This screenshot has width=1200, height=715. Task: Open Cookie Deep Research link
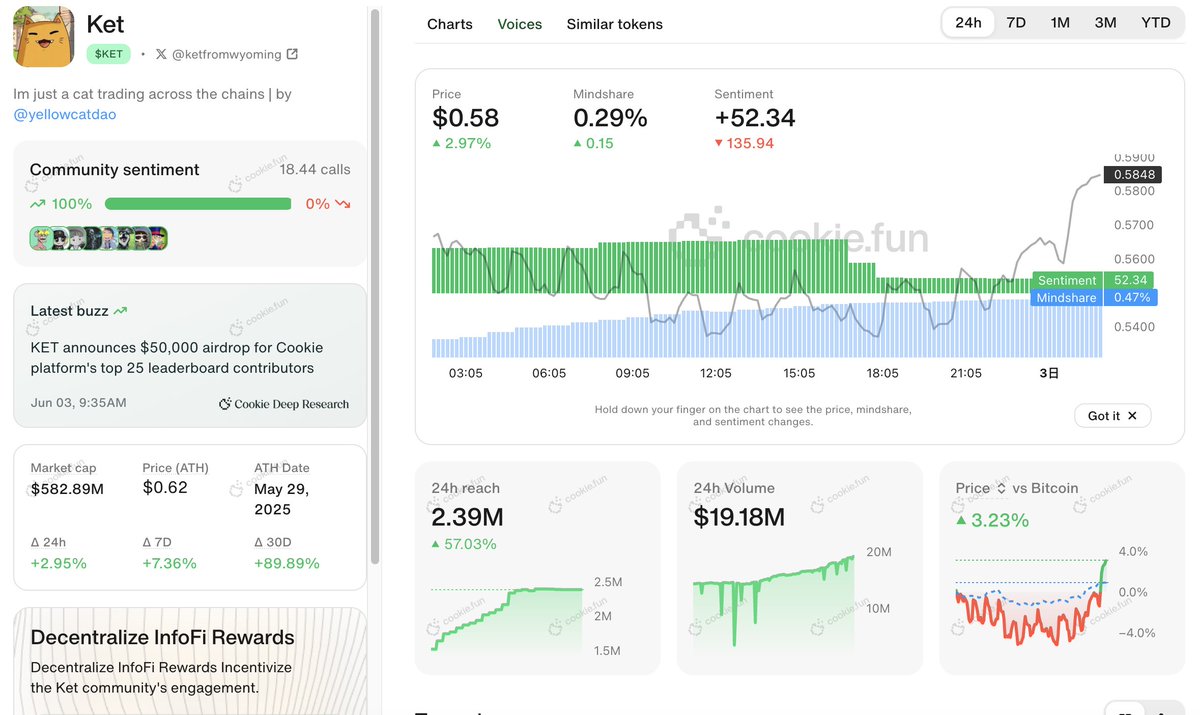coord(284,404)
